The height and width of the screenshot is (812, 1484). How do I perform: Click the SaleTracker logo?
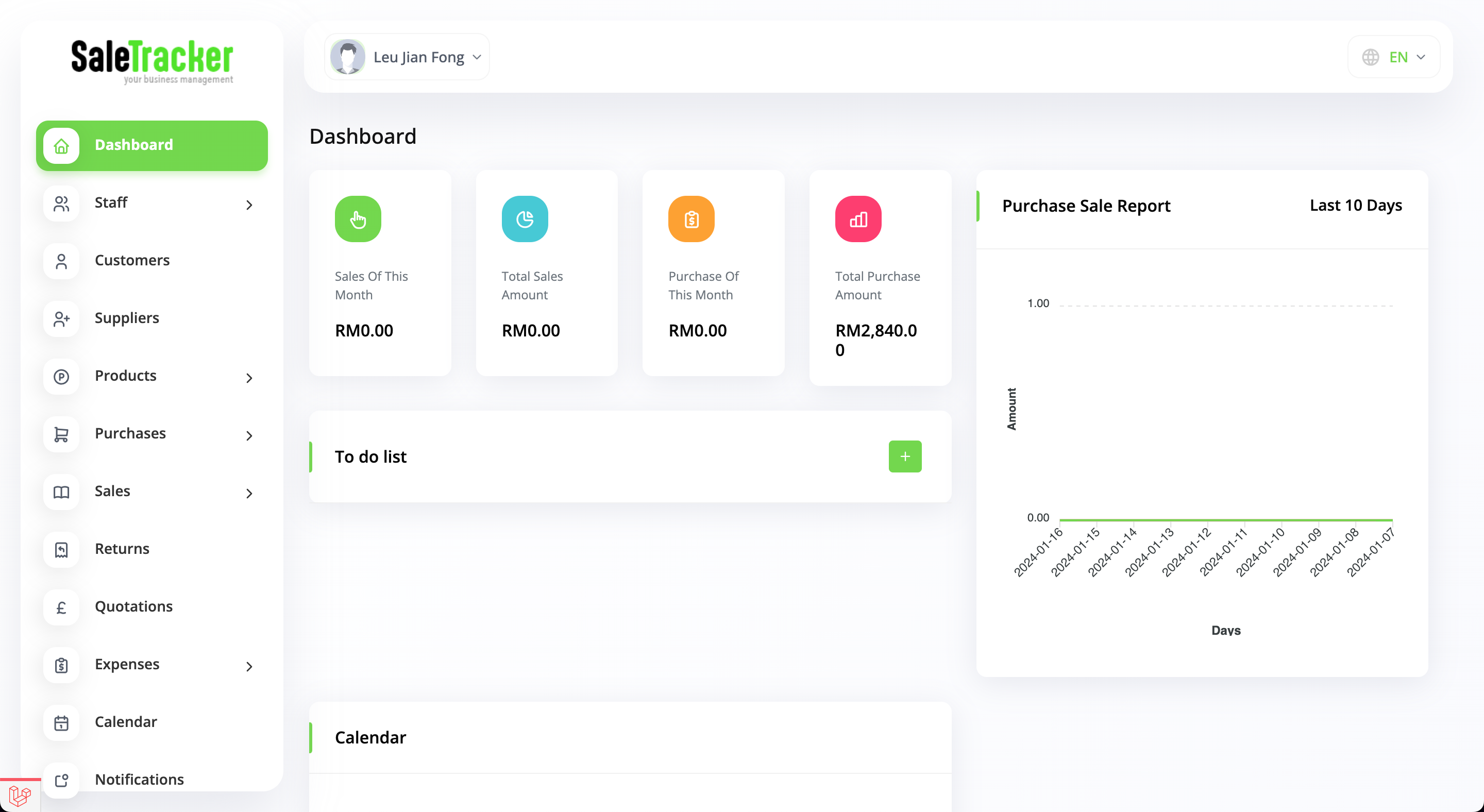152,61
